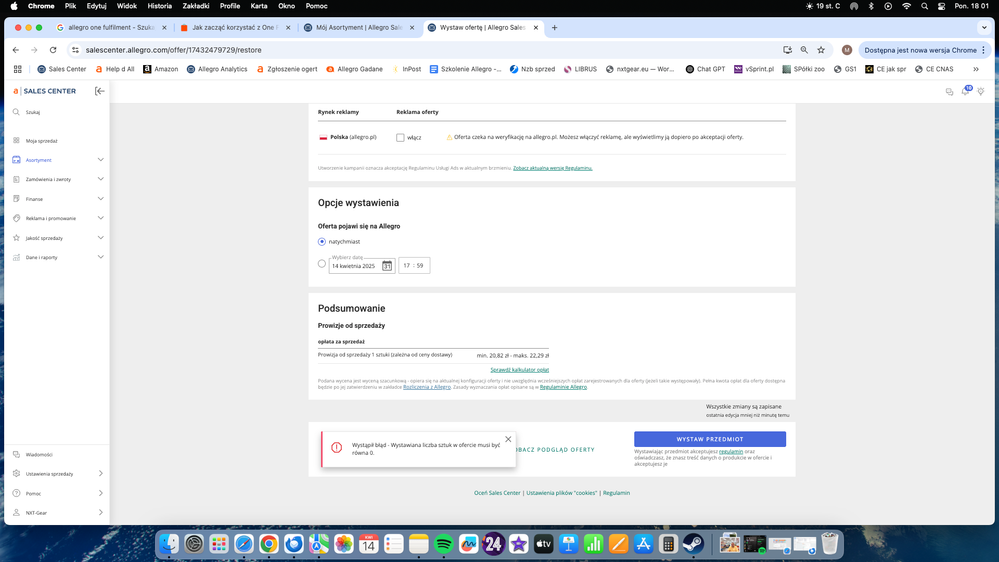The width and height of the screenshot is (999, 562).
Task: Open Calculator in the Dock
Action: point(668,544)
